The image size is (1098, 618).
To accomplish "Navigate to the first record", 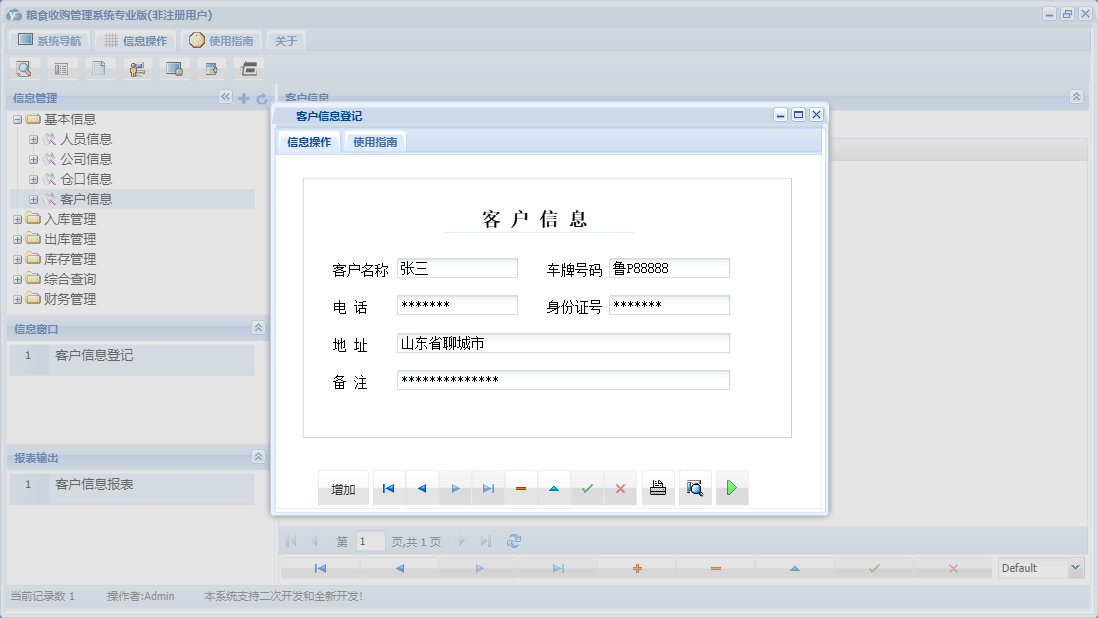I will 388,487.
